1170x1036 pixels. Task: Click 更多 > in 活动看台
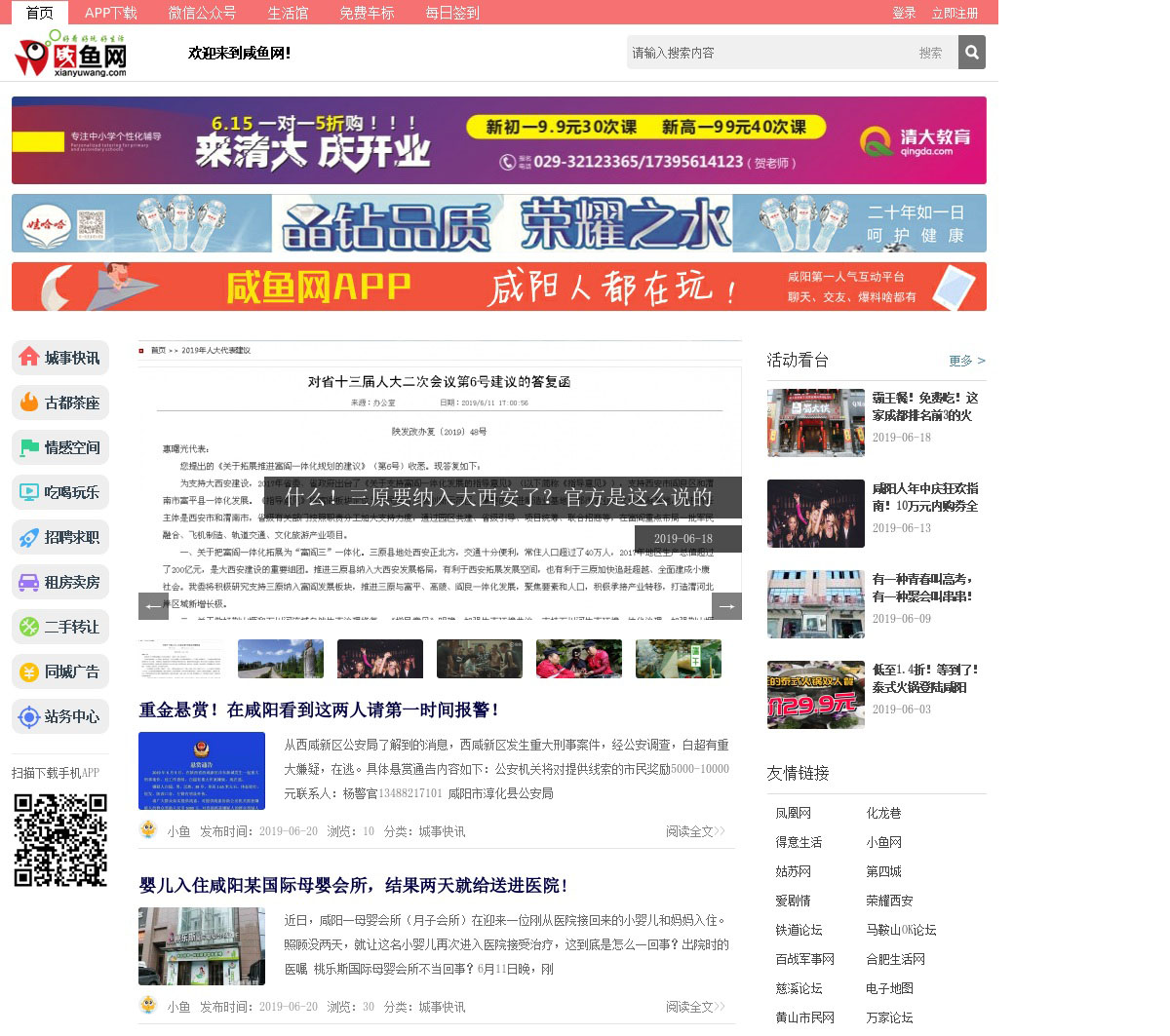pos(967,361)
